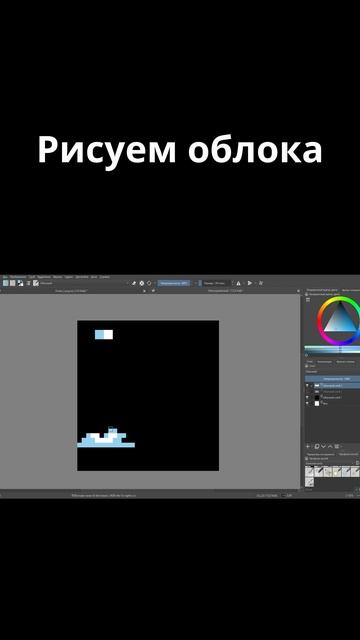Select the second layer row

(x=332, y=391)
